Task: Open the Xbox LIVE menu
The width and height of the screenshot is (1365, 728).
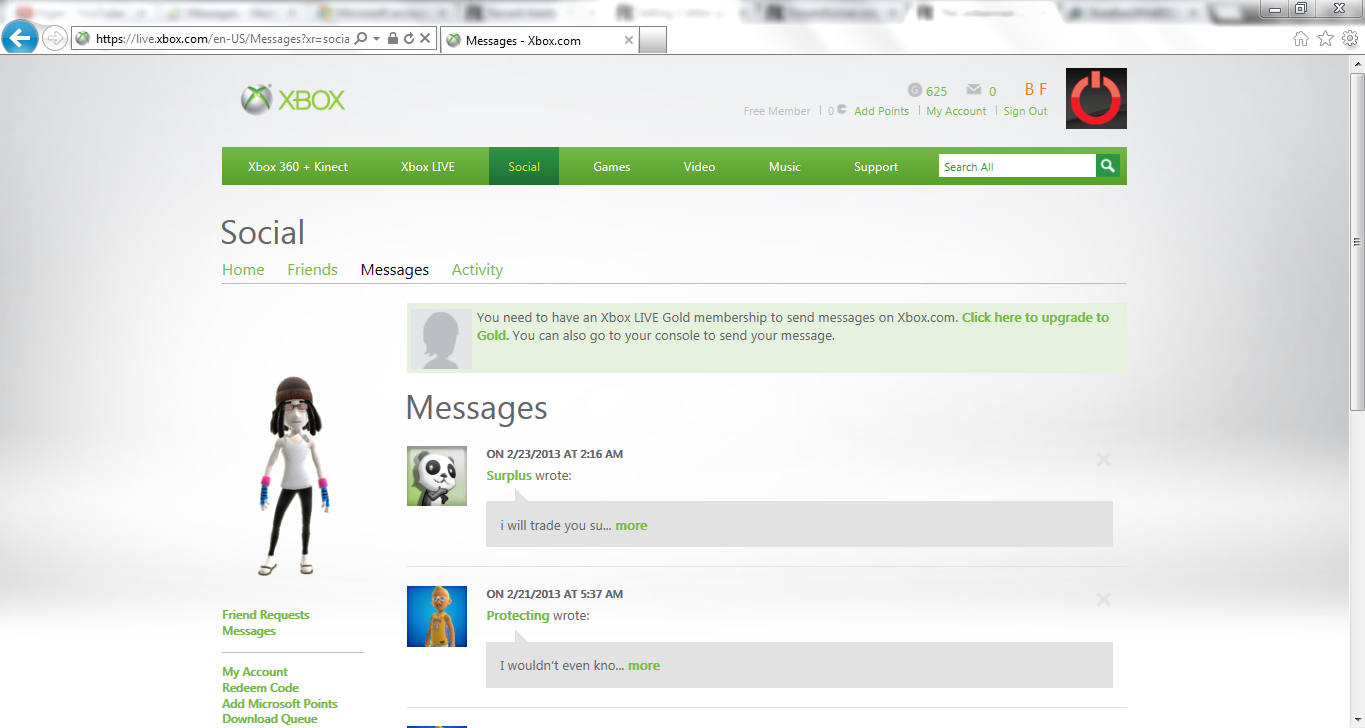Action: tap(428, 167)
